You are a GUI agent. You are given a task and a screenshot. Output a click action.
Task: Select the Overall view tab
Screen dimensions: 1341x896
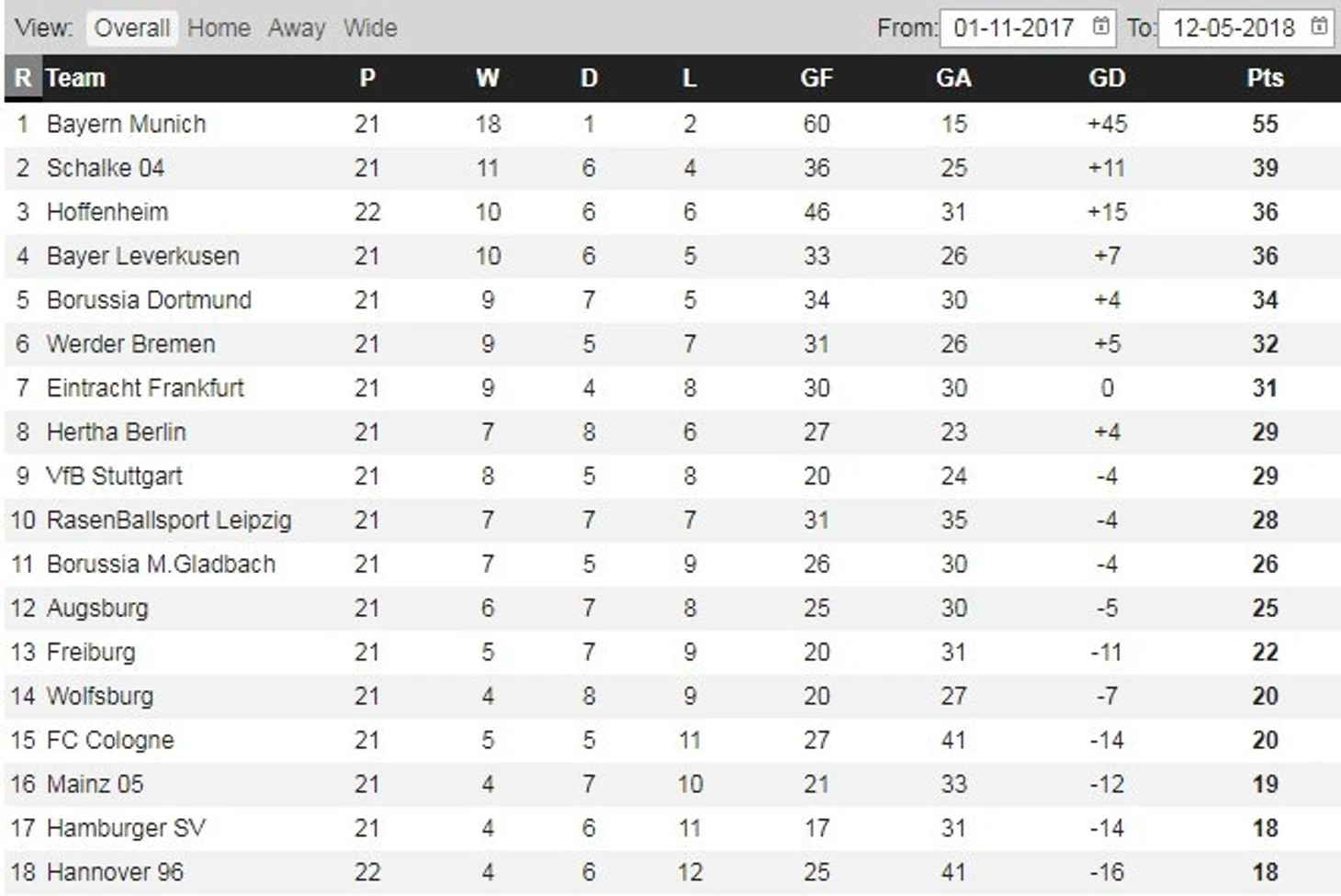coord(132,28)
